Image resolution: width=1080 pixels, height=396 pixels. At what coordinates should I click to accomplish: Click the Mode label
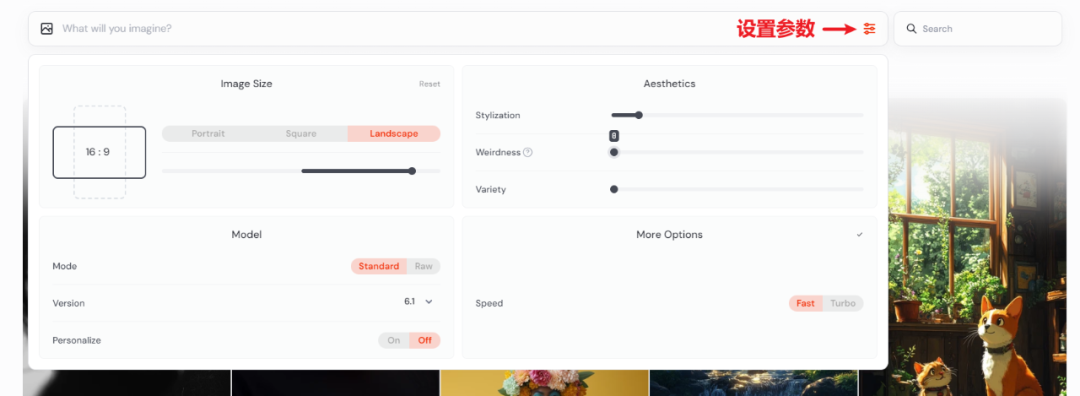click(x=64, y=266)
